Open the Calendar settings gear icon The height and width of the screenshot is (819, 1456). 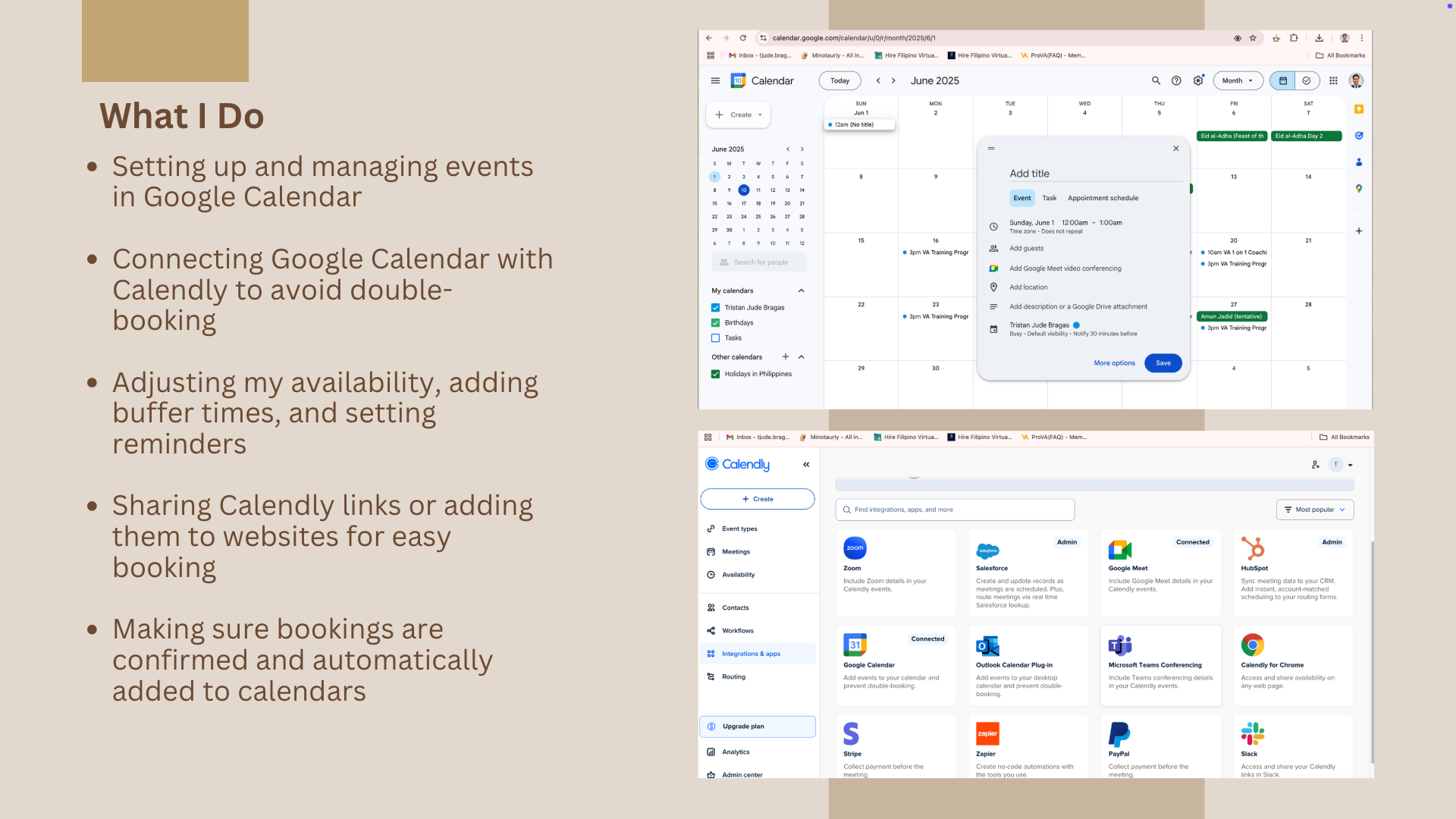coord(1198,80)
